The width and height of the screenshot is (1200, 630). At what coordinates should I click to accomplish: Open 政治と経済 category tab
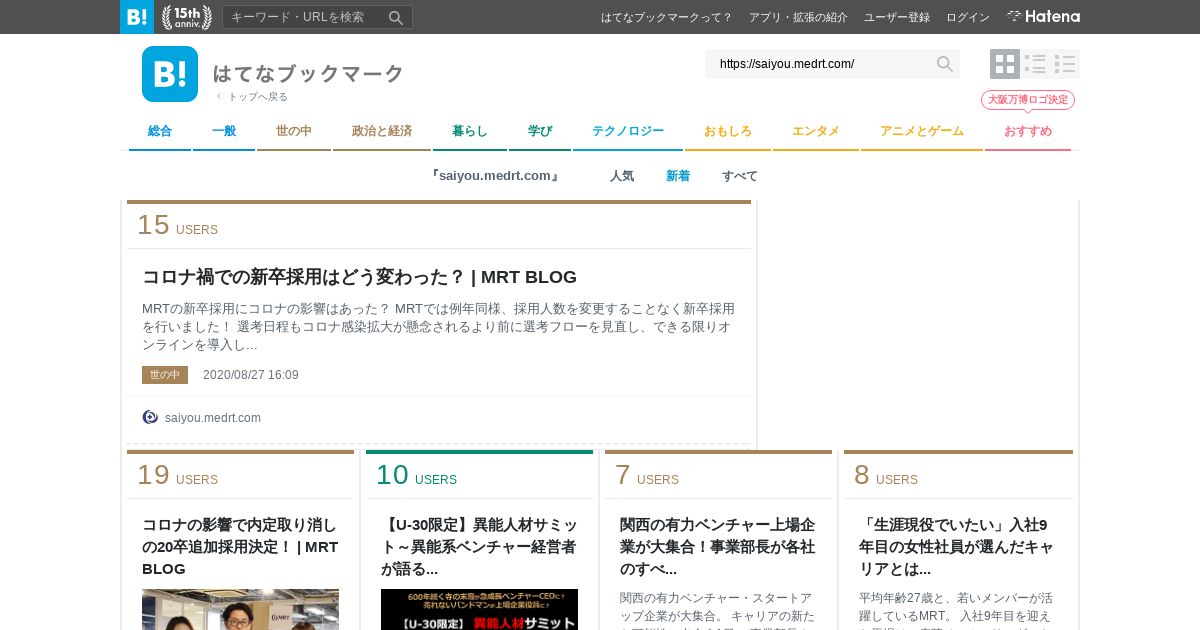pos(382,131)
